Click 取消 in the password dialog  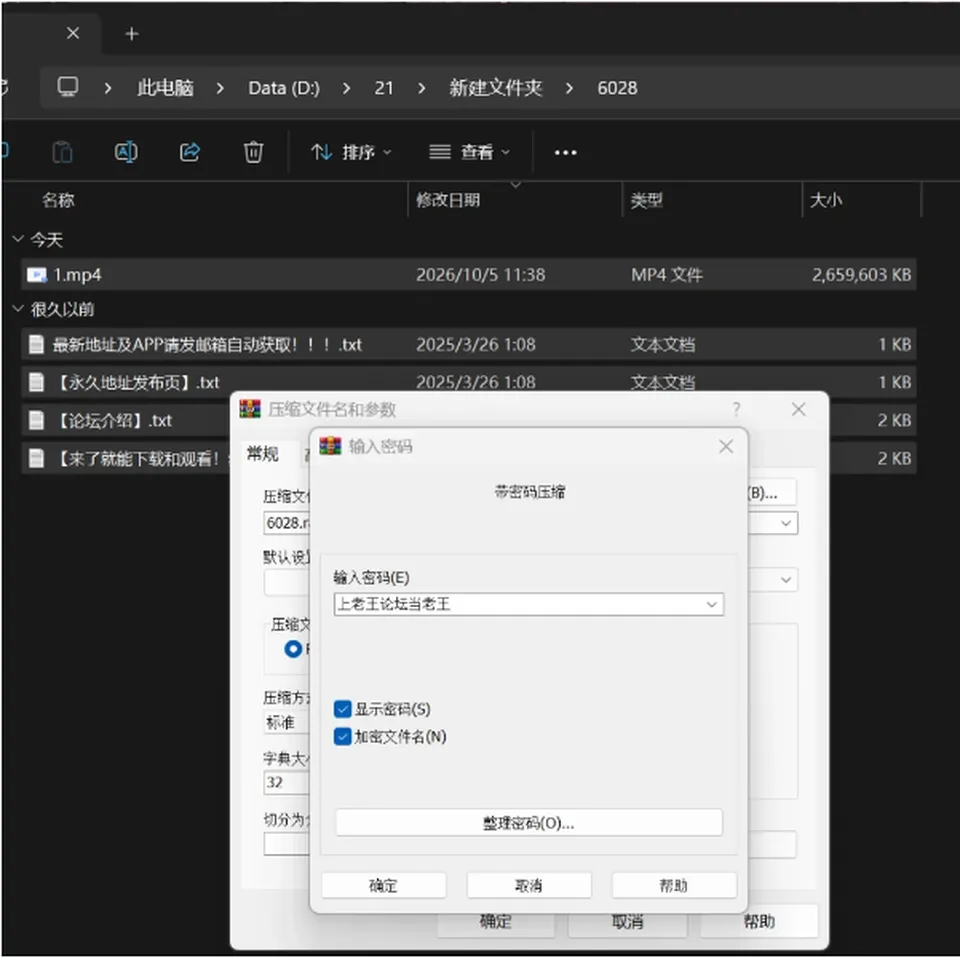tap(529, 885)
